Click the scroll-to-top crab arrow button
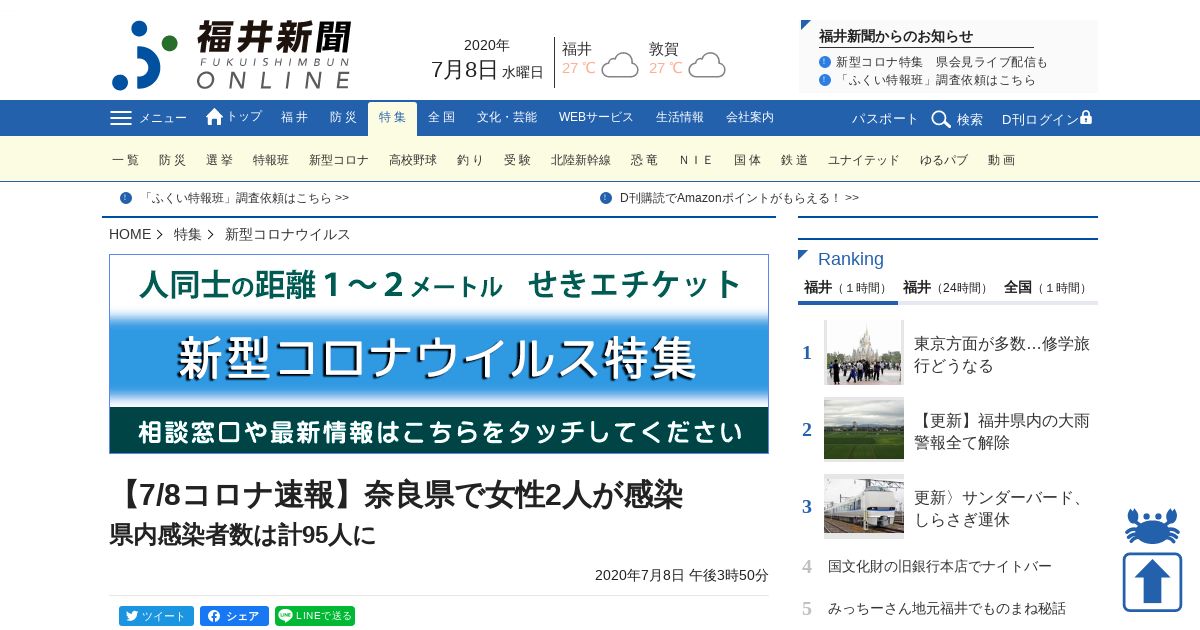Screen dimensions: 1200x630 pos(1152,560)
